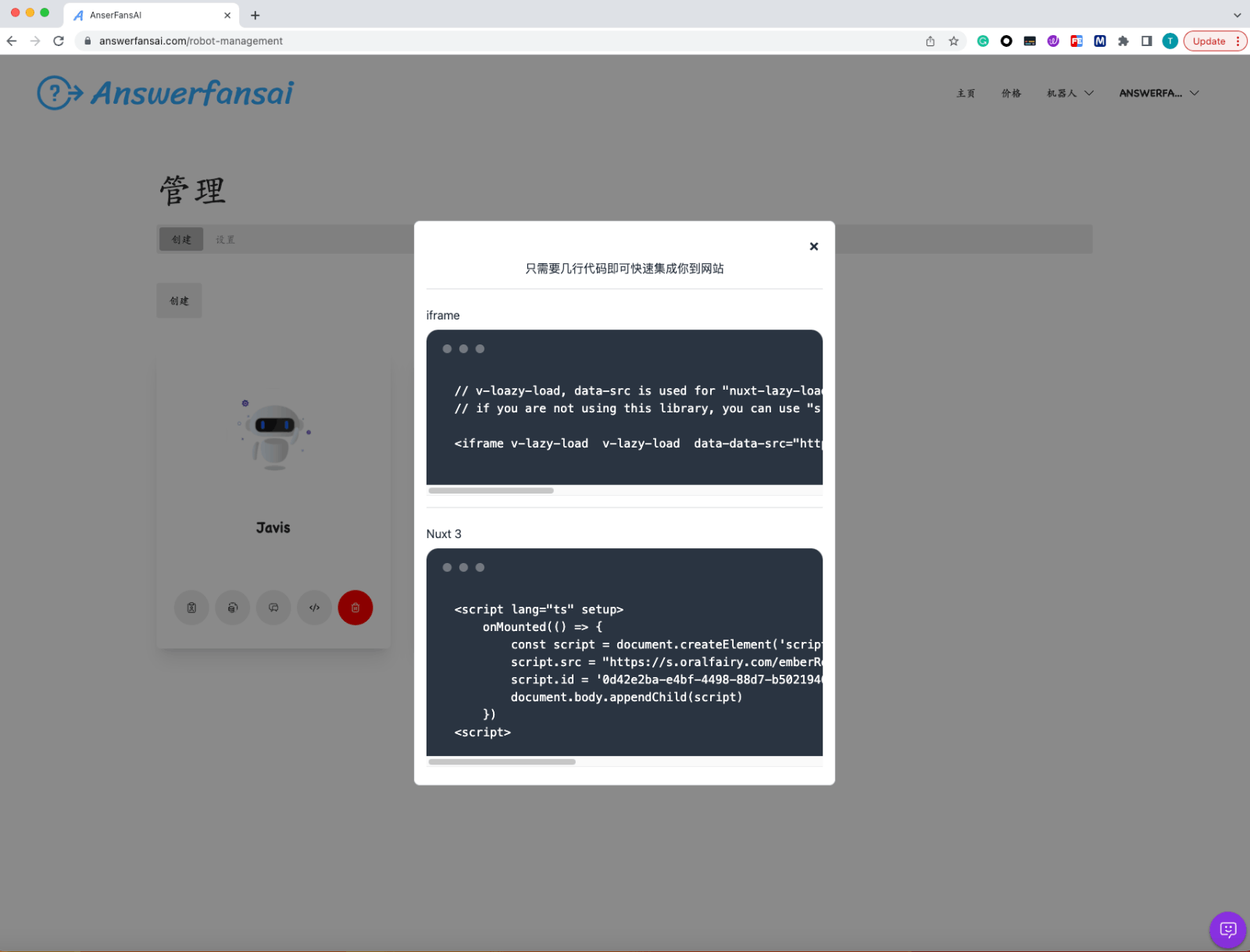The width and height of the screenshot is (1250, 952).
Task: Click the database sync icon on Javis card
Action: (233, 608)
